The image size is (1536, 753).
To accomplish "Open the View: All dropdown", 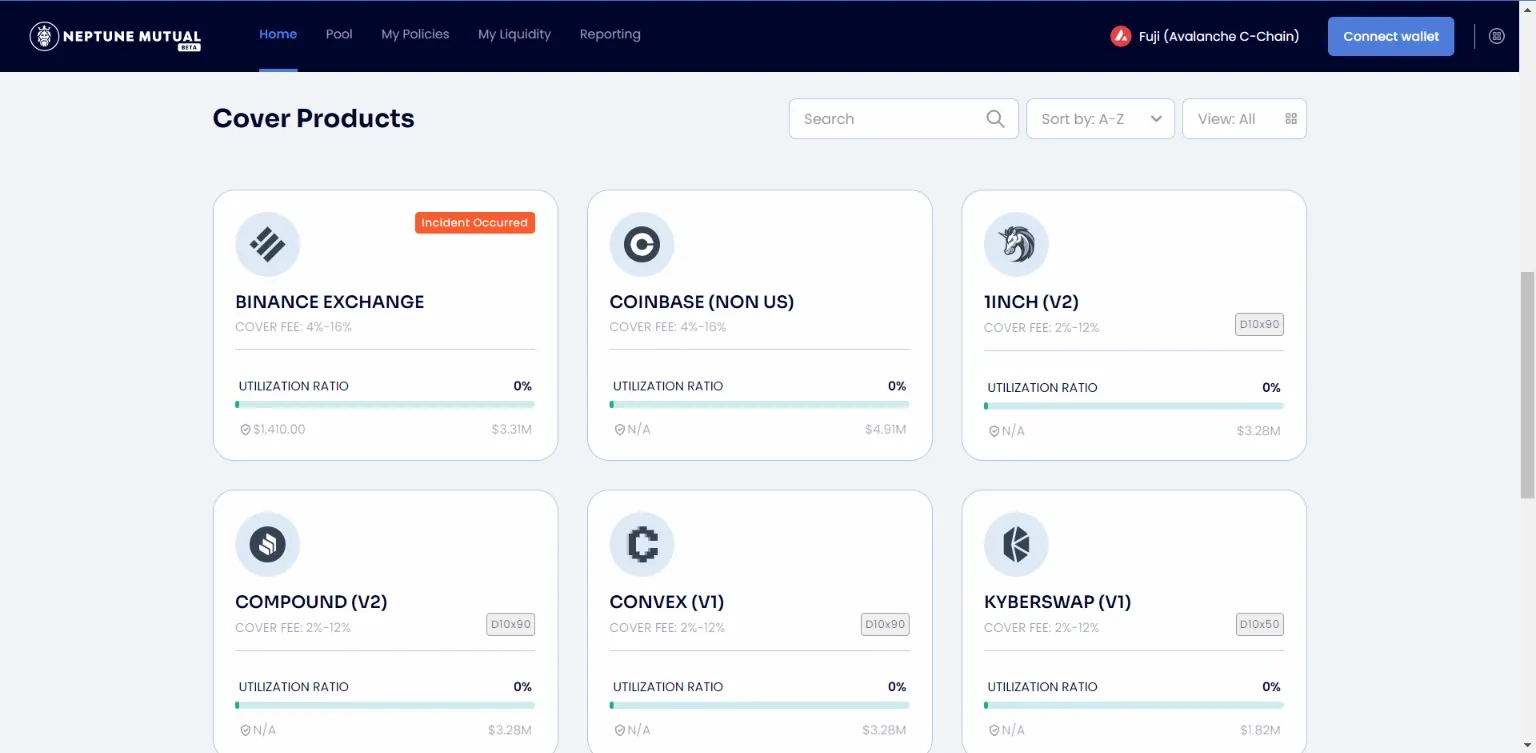I will click(1244, 119).
